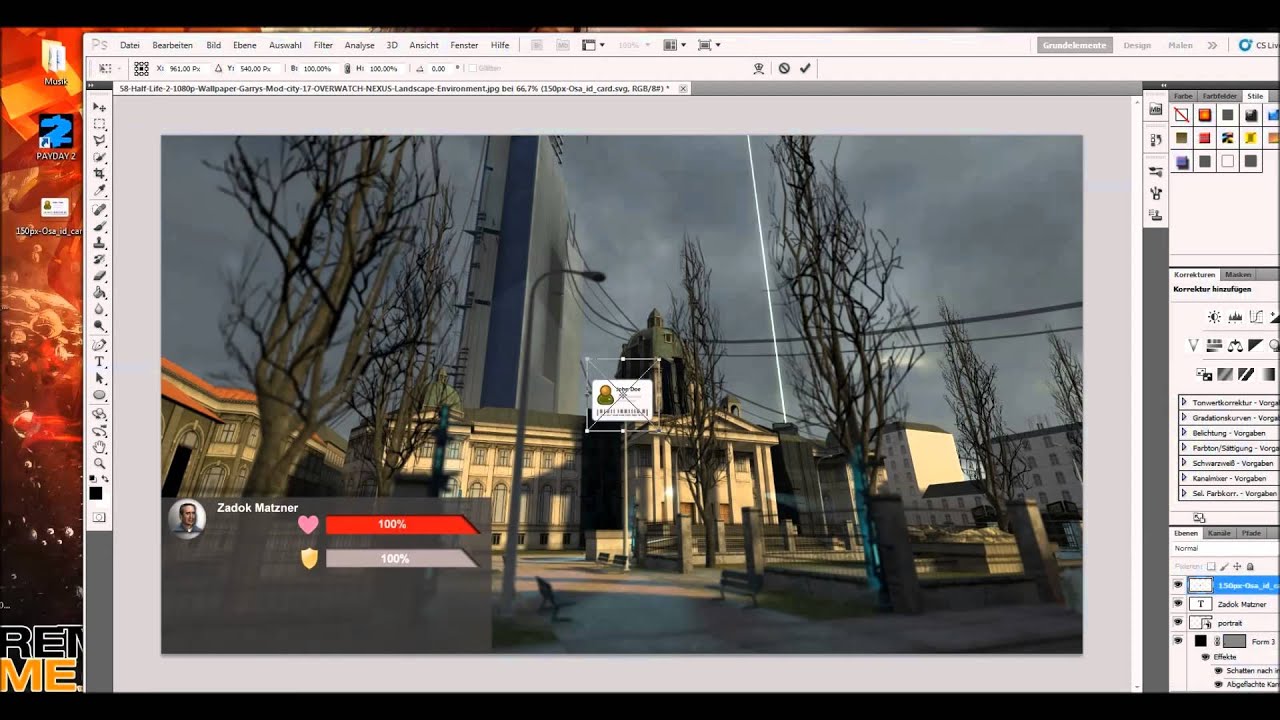Add Brightness/Contrast adjustment icon
Image resolution: width=1280 pixels, height=720 pixels.
point(1214,317)
